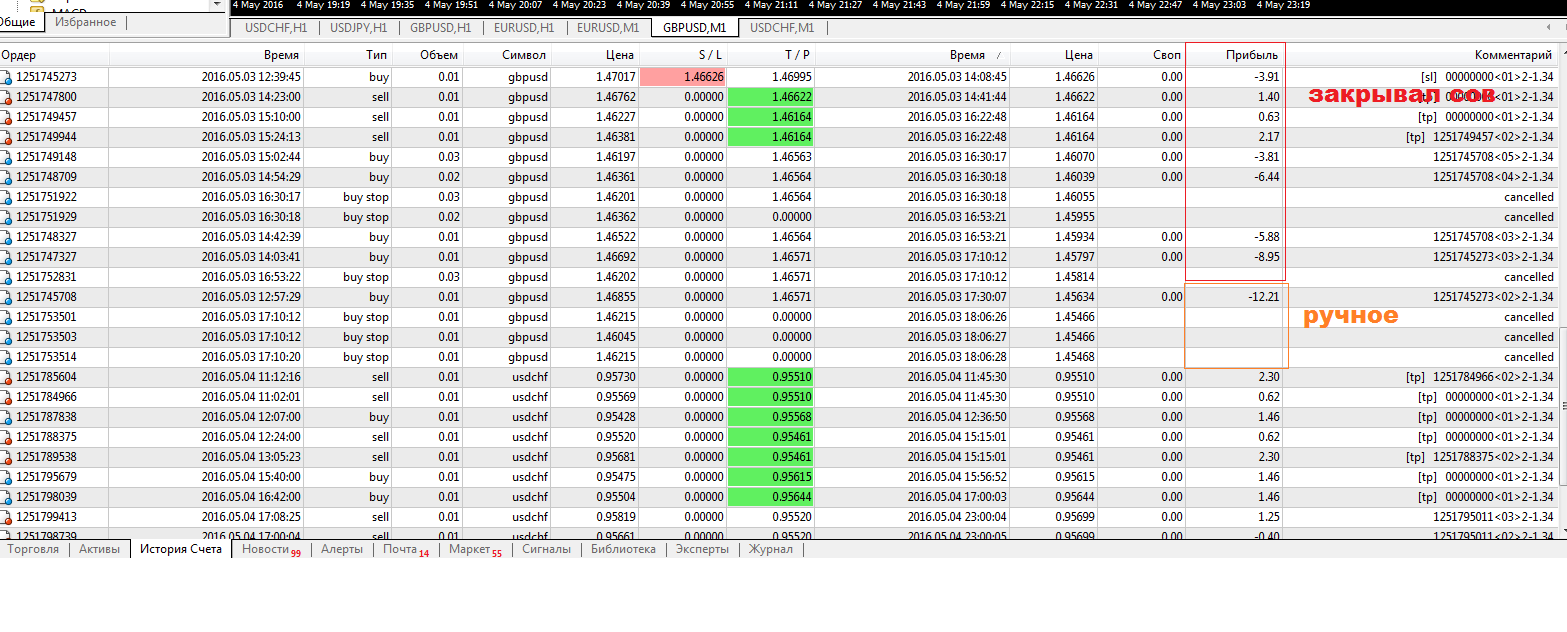The height and width of the screenshot is (632, 1567).
Task: Click the order icon beside 1251748327
Action: 7,237
